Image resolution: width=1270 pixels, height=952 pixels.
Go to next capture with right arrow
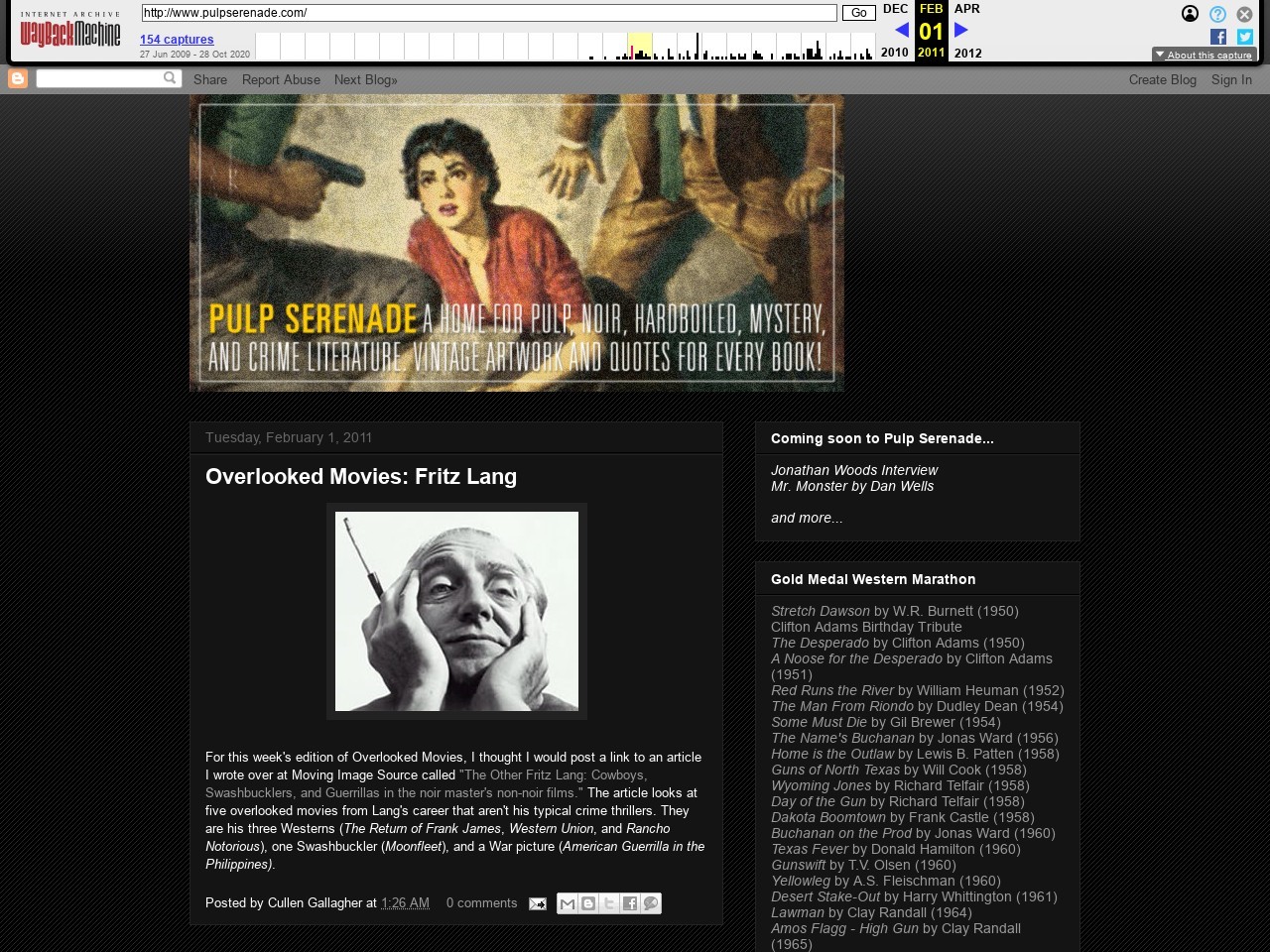click(x=960, y=30)
